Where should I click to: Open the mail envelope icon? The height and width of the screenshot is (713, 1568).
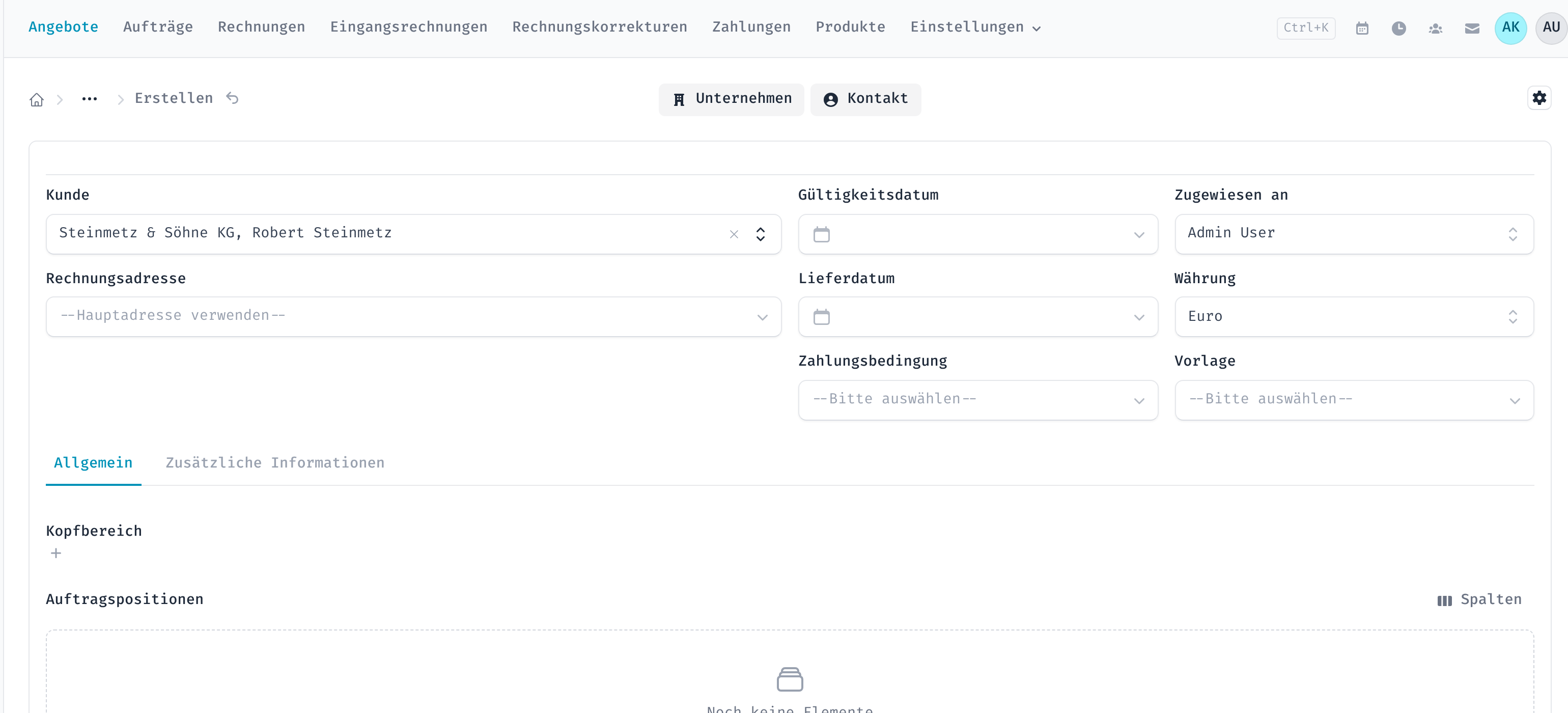tap(1472, 28)
